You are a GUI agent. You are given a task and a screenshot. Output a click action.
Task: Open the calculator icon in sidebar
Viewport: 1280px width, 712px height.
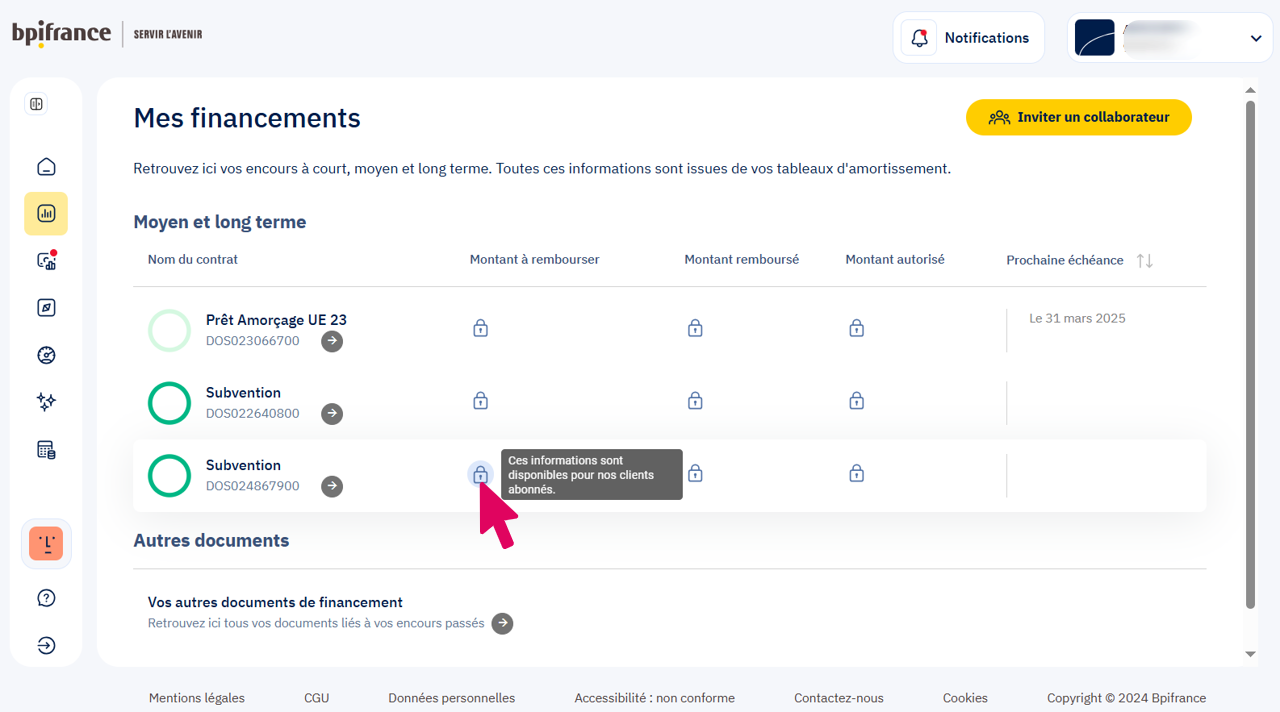click(46, 450)
